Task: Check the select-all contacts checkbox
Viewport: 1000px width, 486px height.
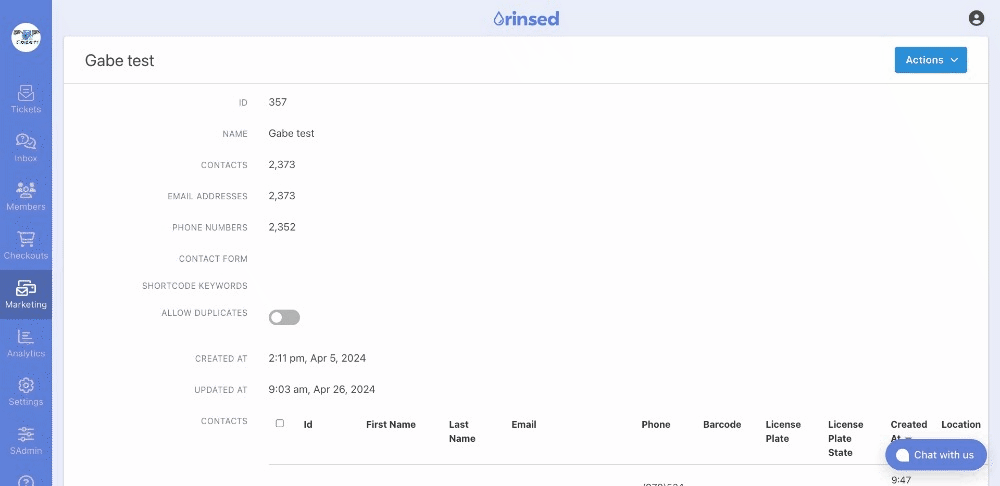Action: [x=279, y=423]
